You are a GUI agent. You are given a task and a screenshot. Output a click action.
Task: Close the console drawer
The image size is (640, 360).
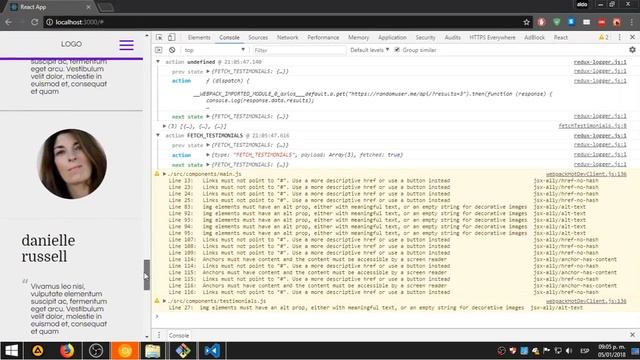pyautogui.click(x=632, y=335)
